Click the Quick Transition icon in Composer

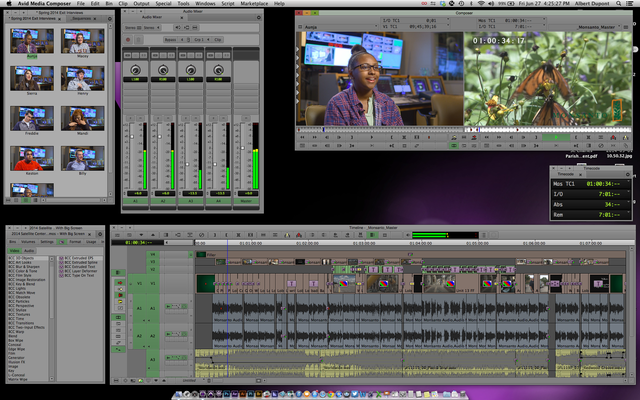pos(588,146)
